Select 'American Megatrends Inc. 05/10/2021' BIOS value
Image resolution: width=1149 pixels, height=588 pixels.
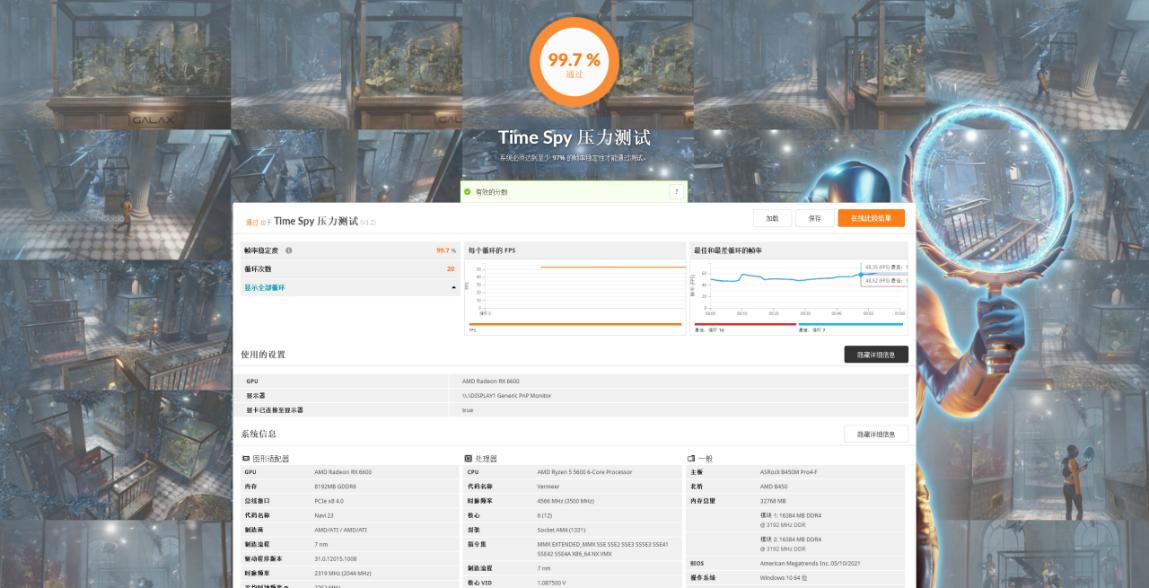pos(809,564)
